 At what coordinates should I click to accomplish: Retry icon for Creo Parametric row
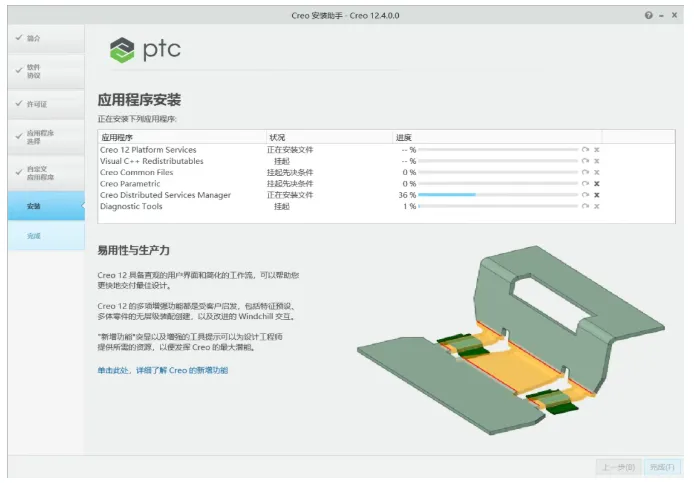click(585, 184)
